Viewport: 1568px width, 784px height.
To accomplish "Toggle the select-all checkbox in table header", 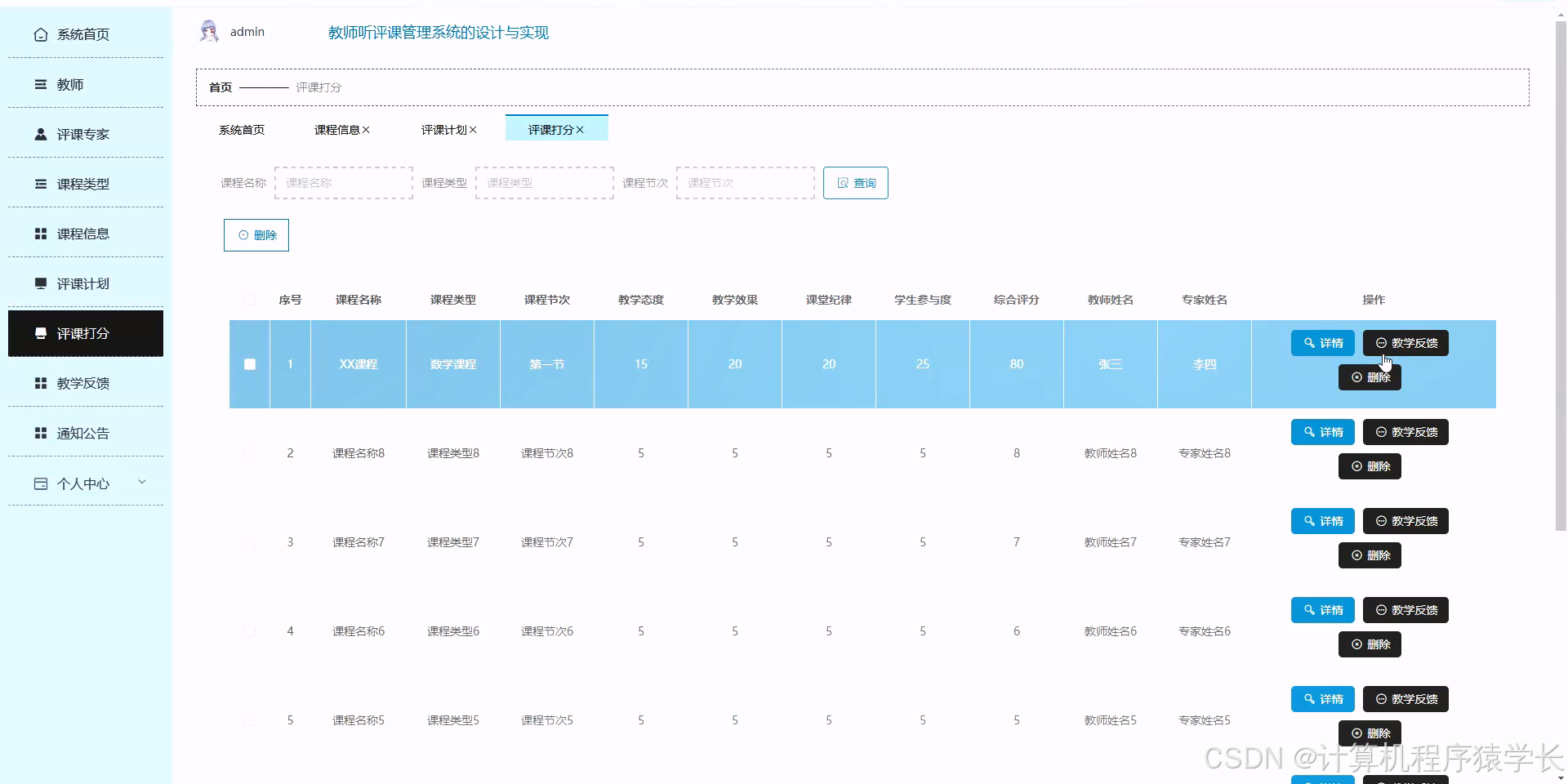I will click(249, 300).
